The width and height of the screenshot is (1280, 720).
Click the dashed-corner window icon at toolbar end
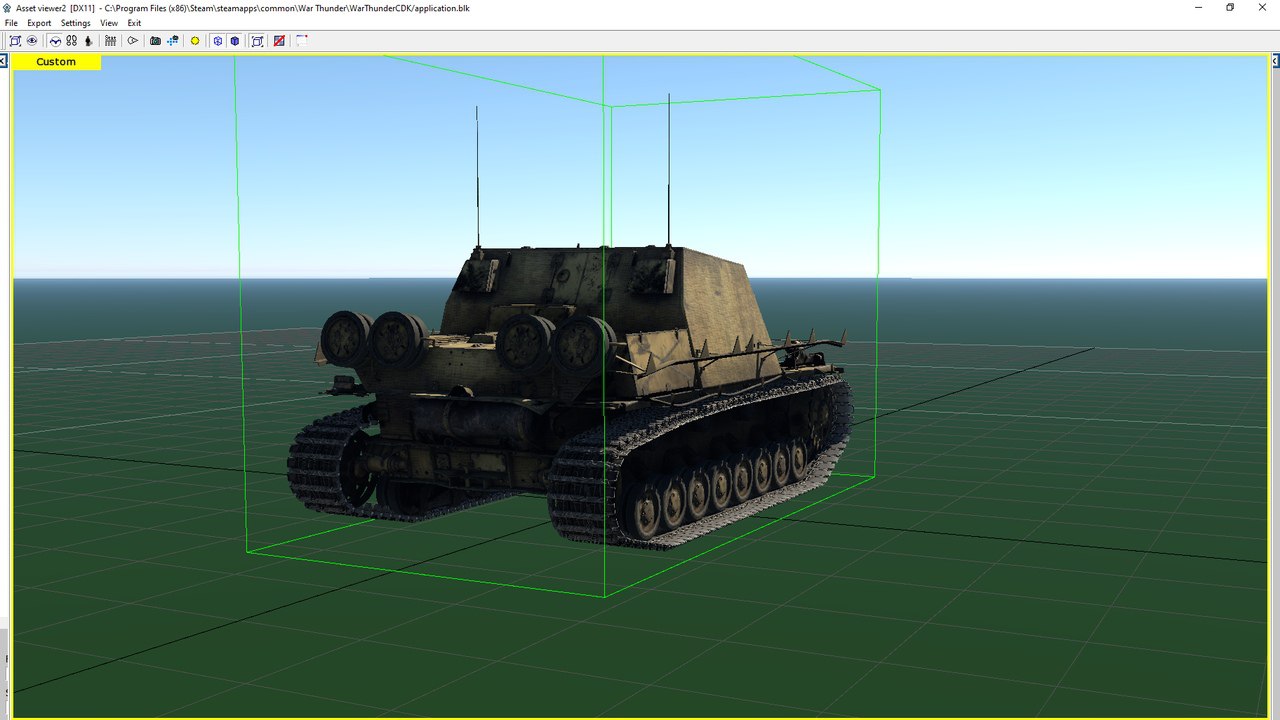(x=302, y=41)
